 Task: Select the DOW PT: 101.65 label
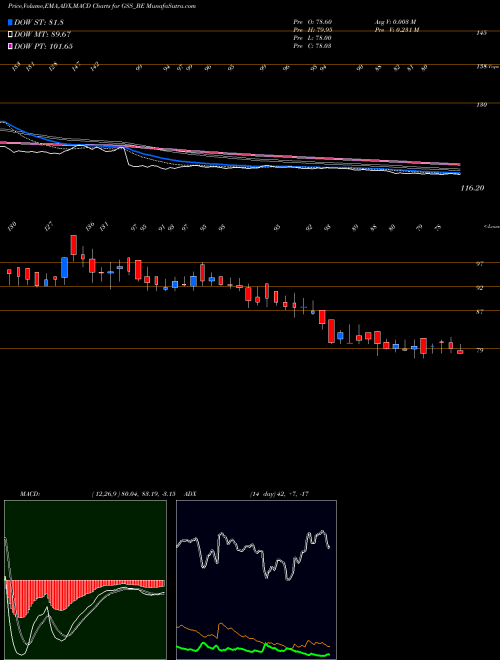tap(43, 46)
